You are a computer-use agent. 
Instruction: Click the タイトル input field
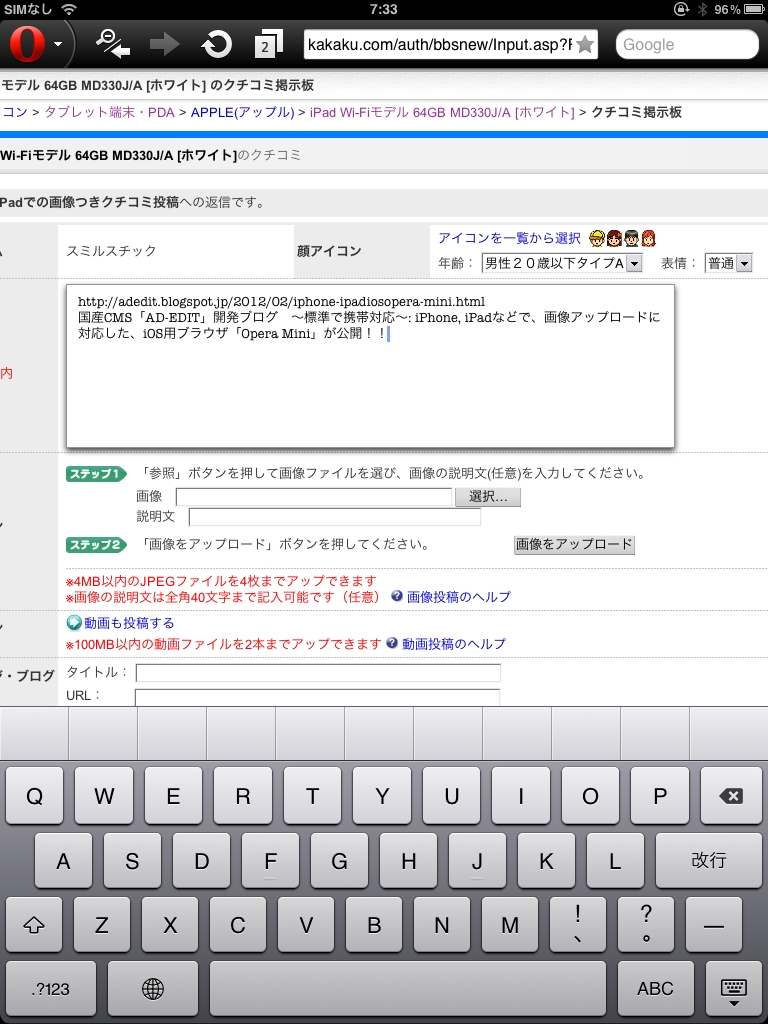318,673
